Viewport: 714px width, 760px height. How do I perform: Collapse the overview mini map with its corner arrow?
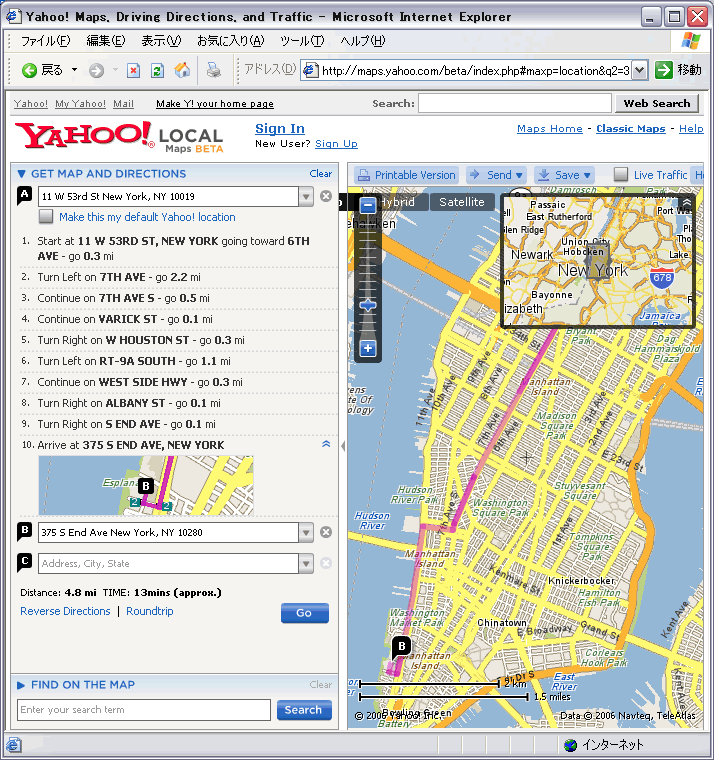[x=687, y=202]
